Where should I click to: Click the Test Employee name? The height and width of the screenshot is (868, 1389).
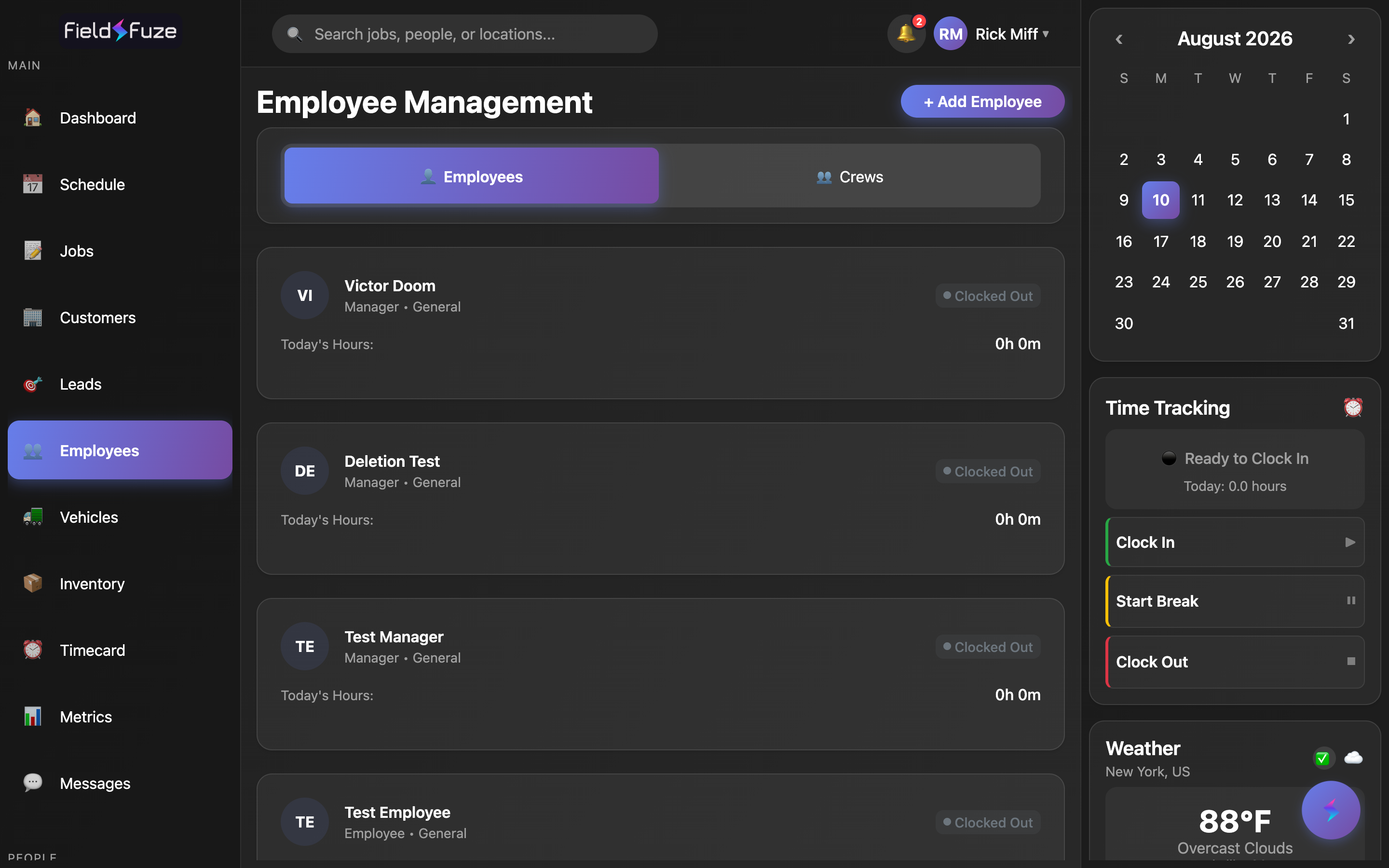(x=397, y=813)
